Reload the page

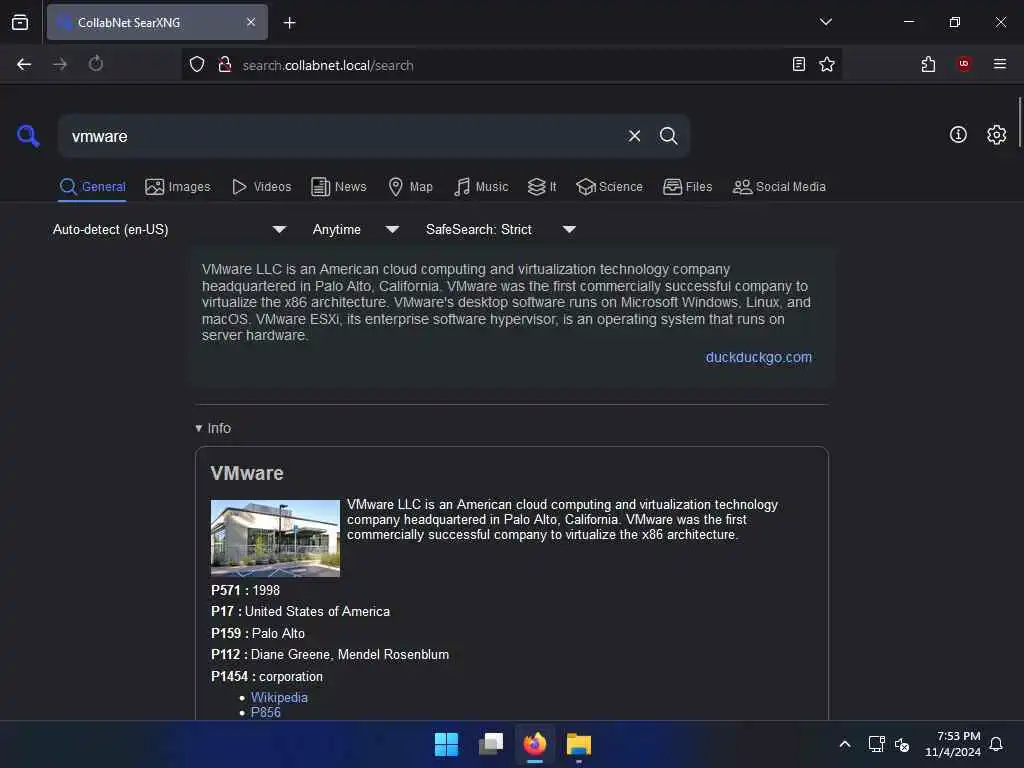(x=95, y=64)
